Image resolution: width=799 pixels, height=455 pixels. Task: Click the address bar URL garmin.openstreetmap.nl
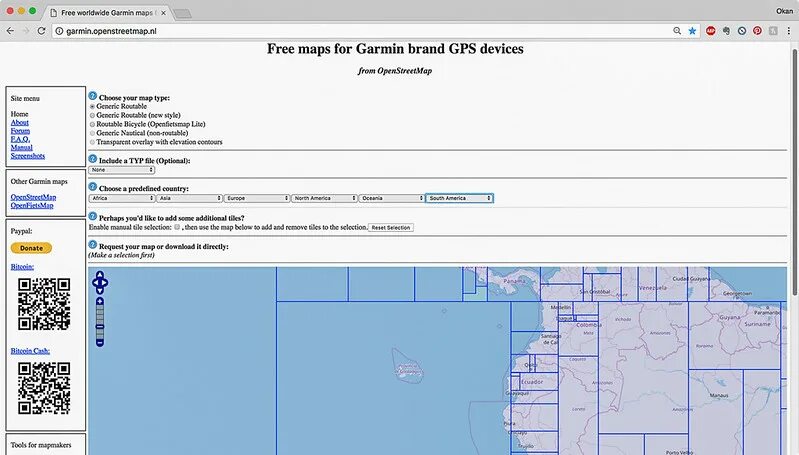point(111,31)
